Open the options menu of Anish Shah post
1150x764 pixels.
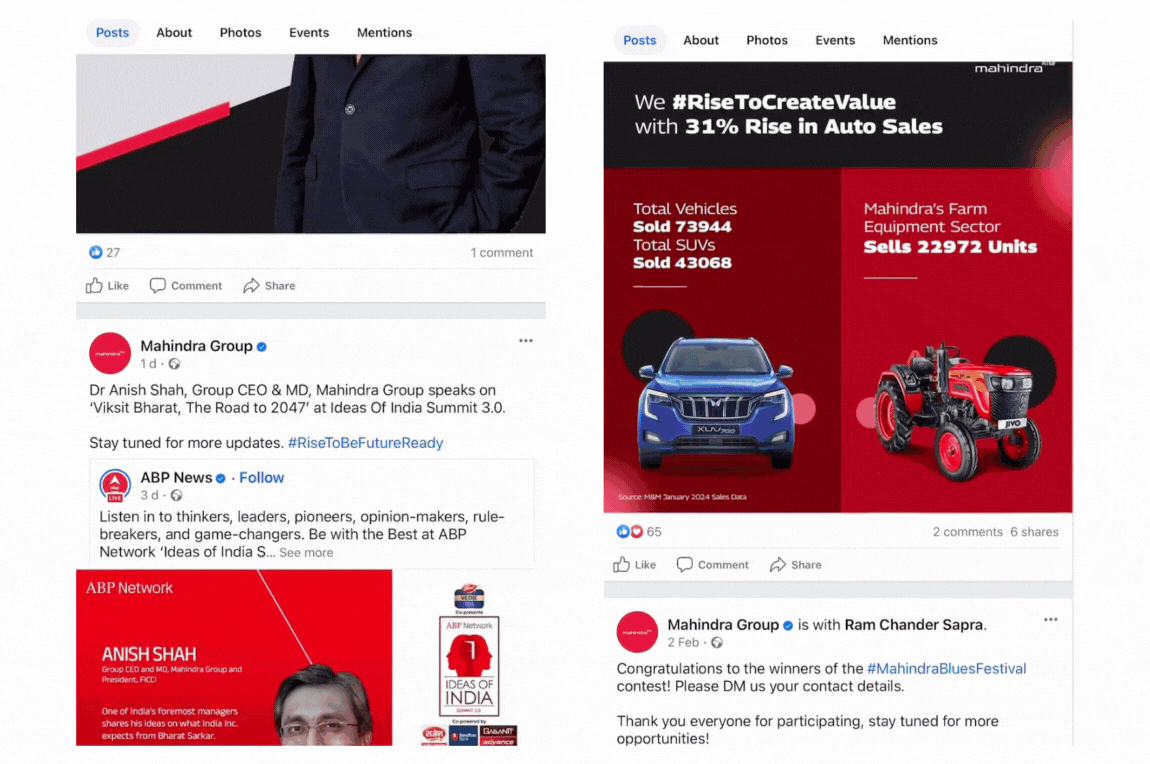click(x=526, y=341)
